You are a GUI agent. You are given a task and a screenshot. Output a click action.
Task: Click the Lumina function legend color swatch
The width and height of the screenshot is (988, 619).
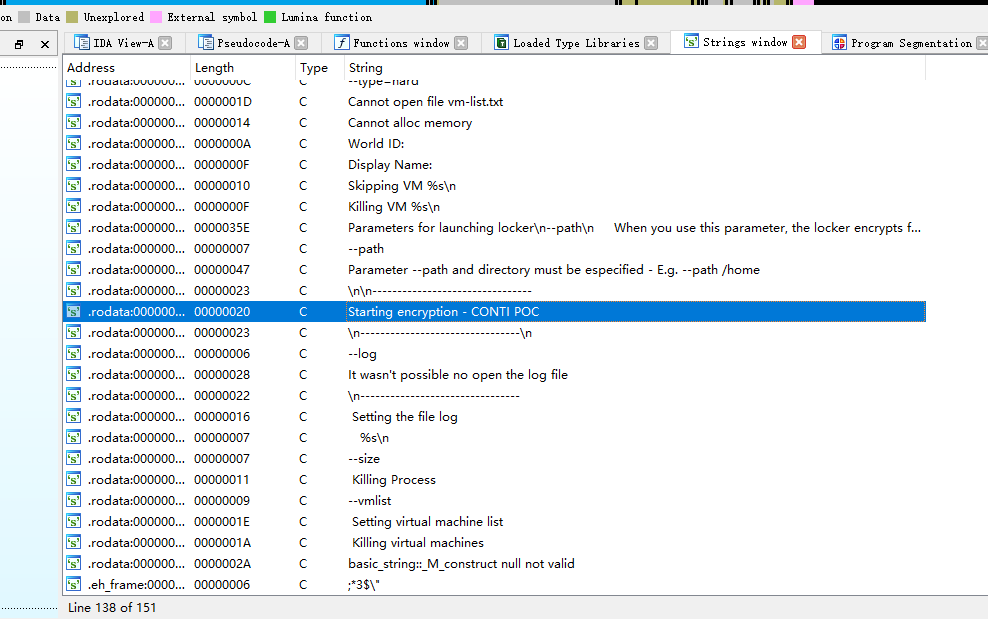[x=270, y=17]
